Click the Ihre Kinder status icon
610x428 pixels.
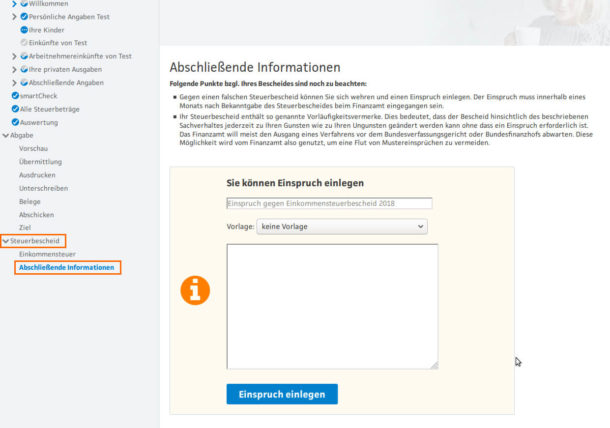coord(24,30)
